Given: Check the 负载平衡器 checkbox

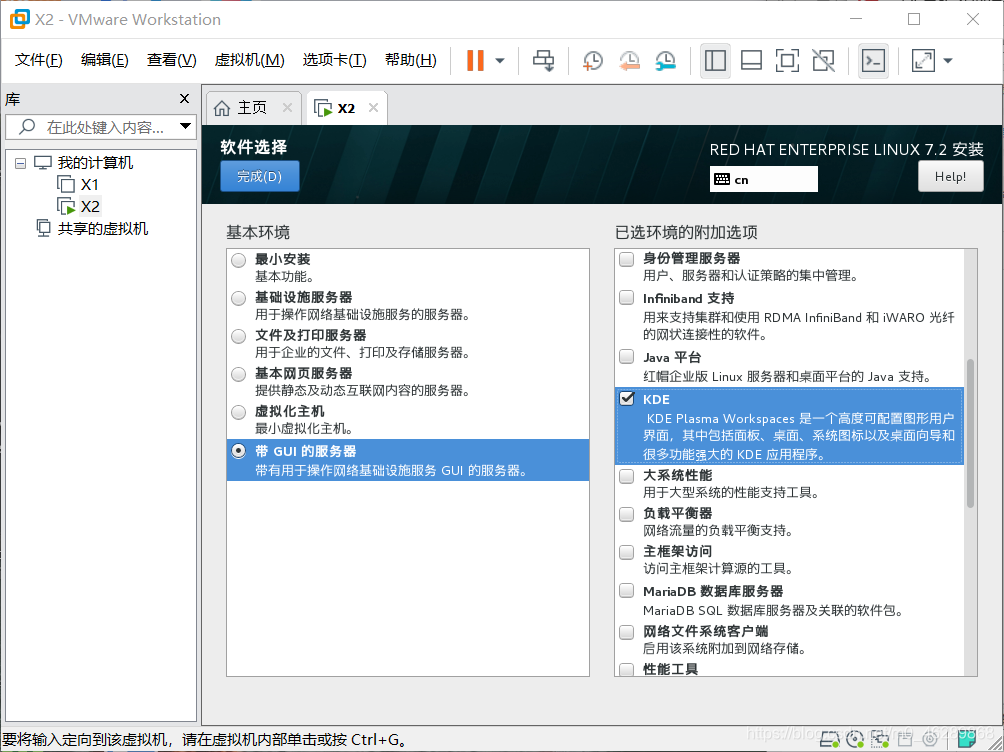Looking at the screenshot, I should point(627,514).
